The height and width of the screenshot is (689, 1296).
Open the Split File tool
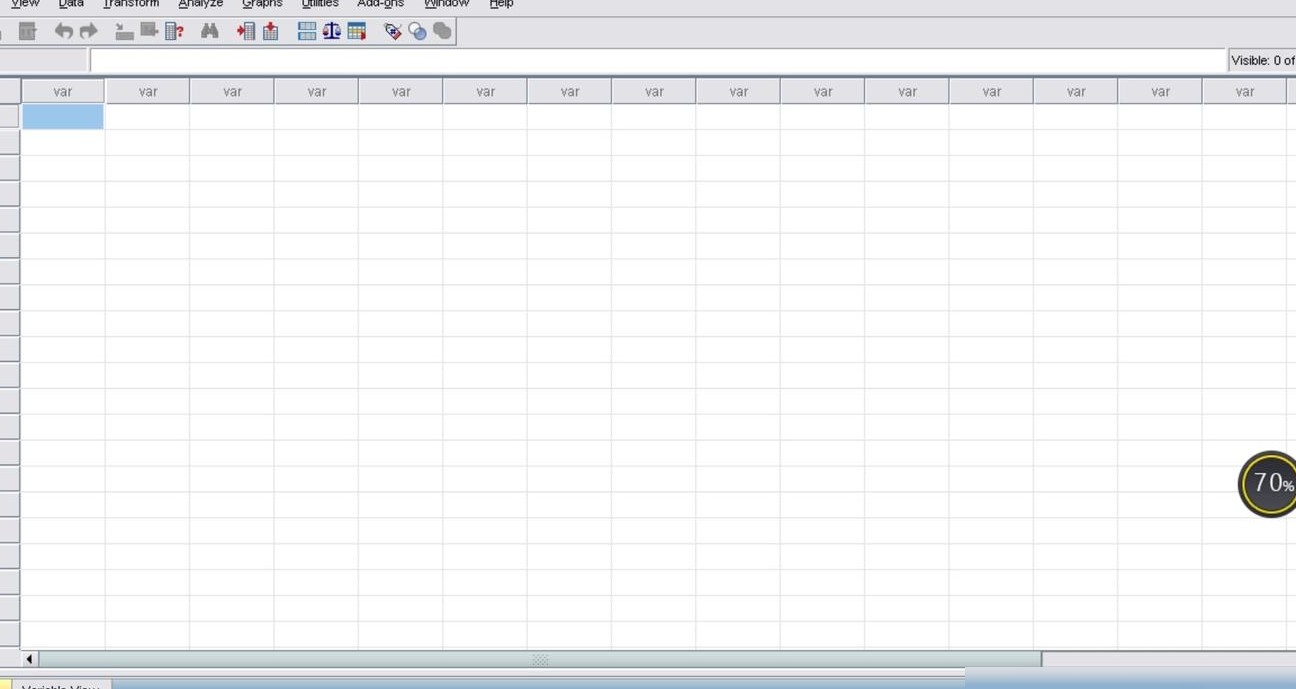[x=307, y=31]
